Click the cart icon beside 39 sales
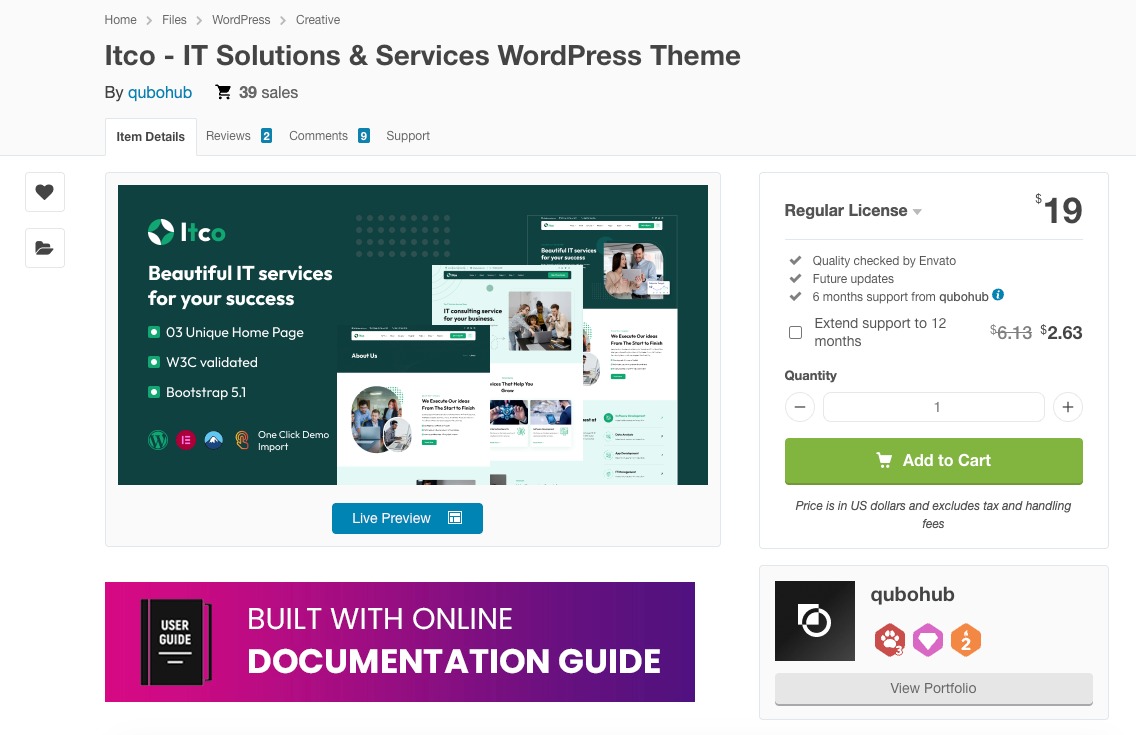 222,92
